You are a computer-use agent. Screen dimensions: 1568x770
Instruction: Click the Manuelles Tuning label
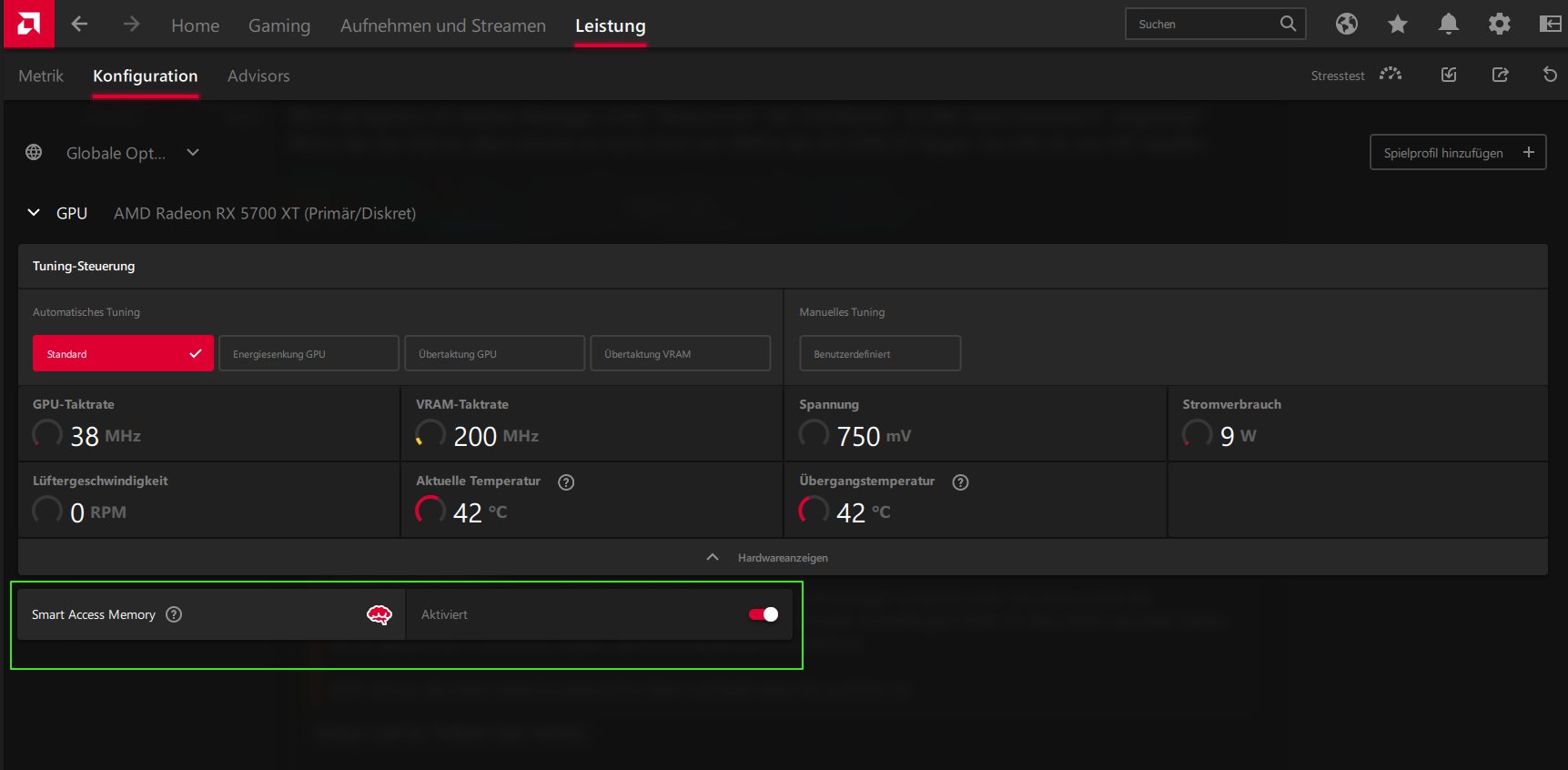842,312
